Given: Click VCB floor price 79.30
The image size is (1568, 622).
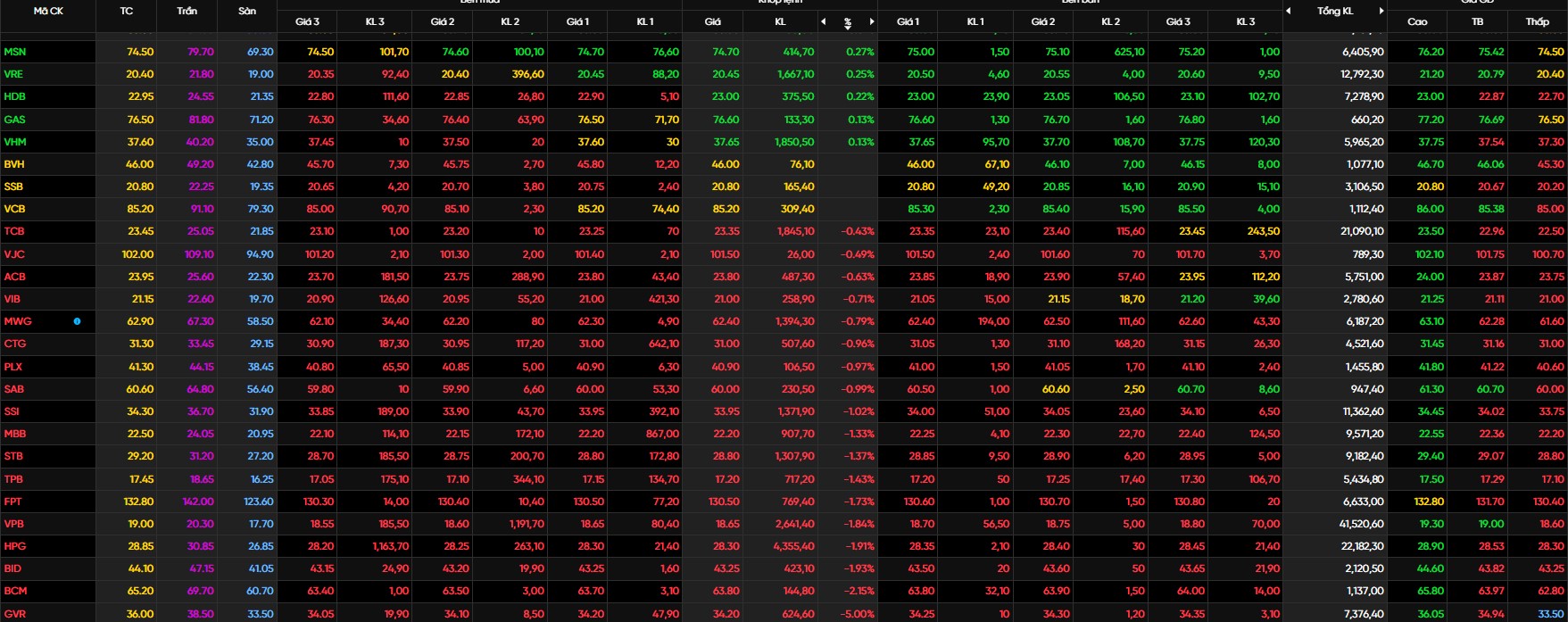Looking at the screenshot, I should (x=261, y=209).
